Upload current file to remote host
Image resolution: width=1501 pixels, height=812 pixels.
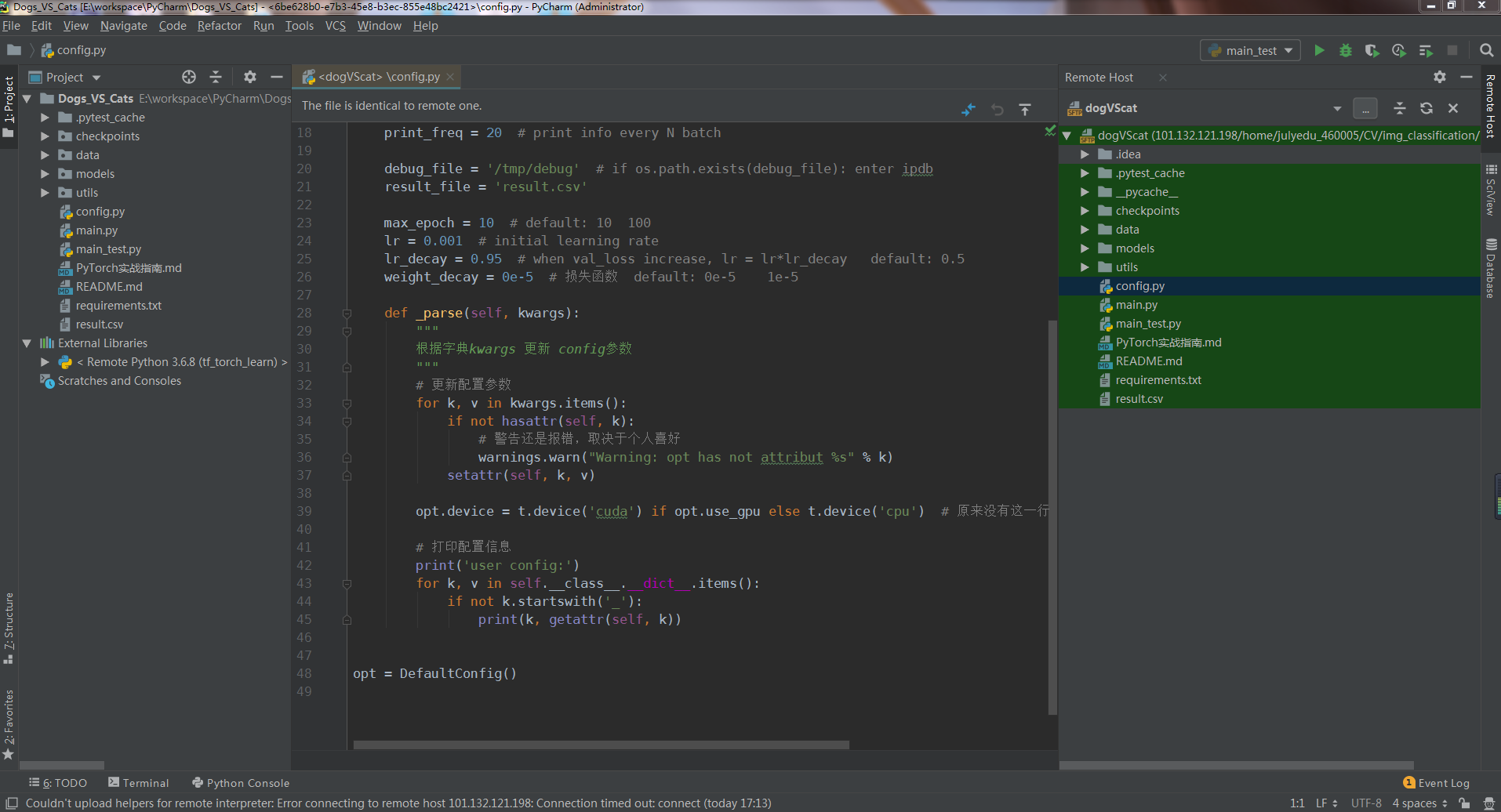1025,110
